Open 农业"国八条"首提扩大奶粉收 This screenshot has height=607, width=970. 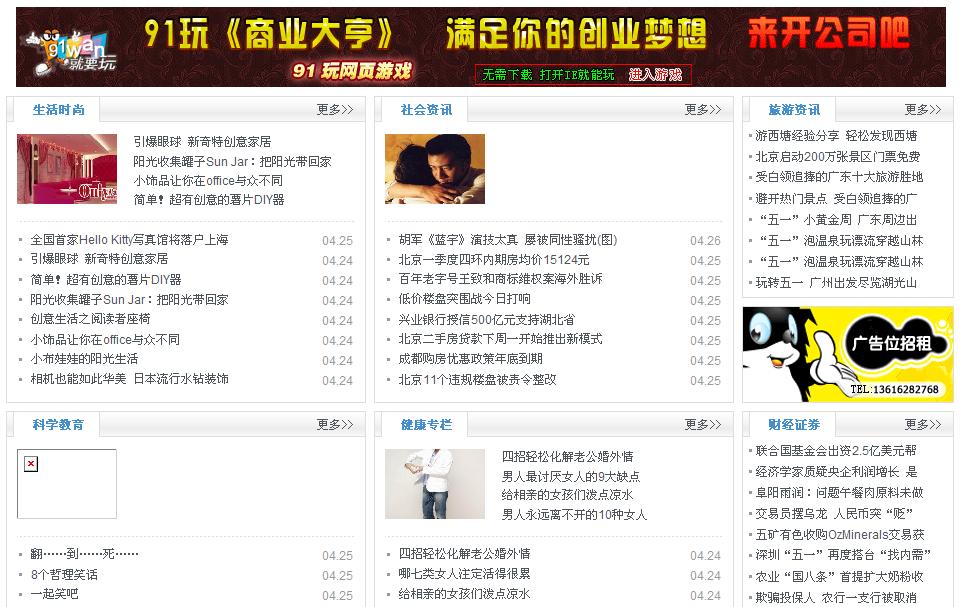click(x=839, y=577)
